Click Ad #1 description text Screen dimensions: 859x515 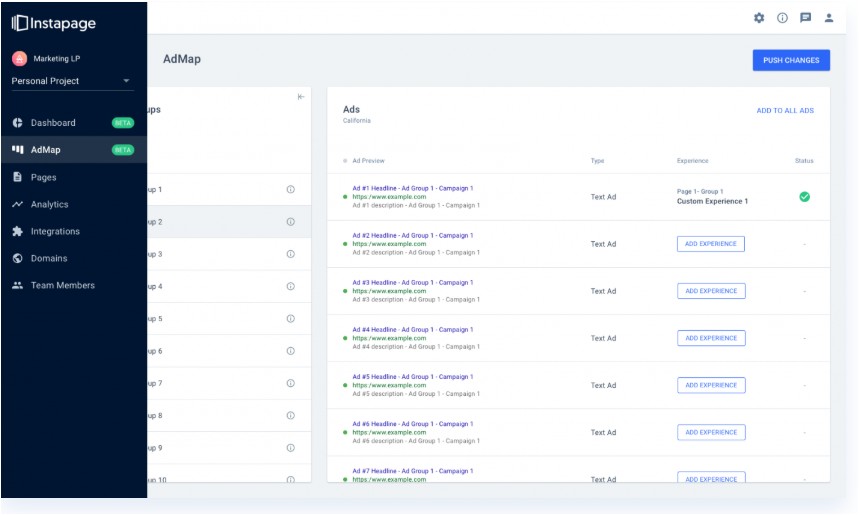pos(416,205)
